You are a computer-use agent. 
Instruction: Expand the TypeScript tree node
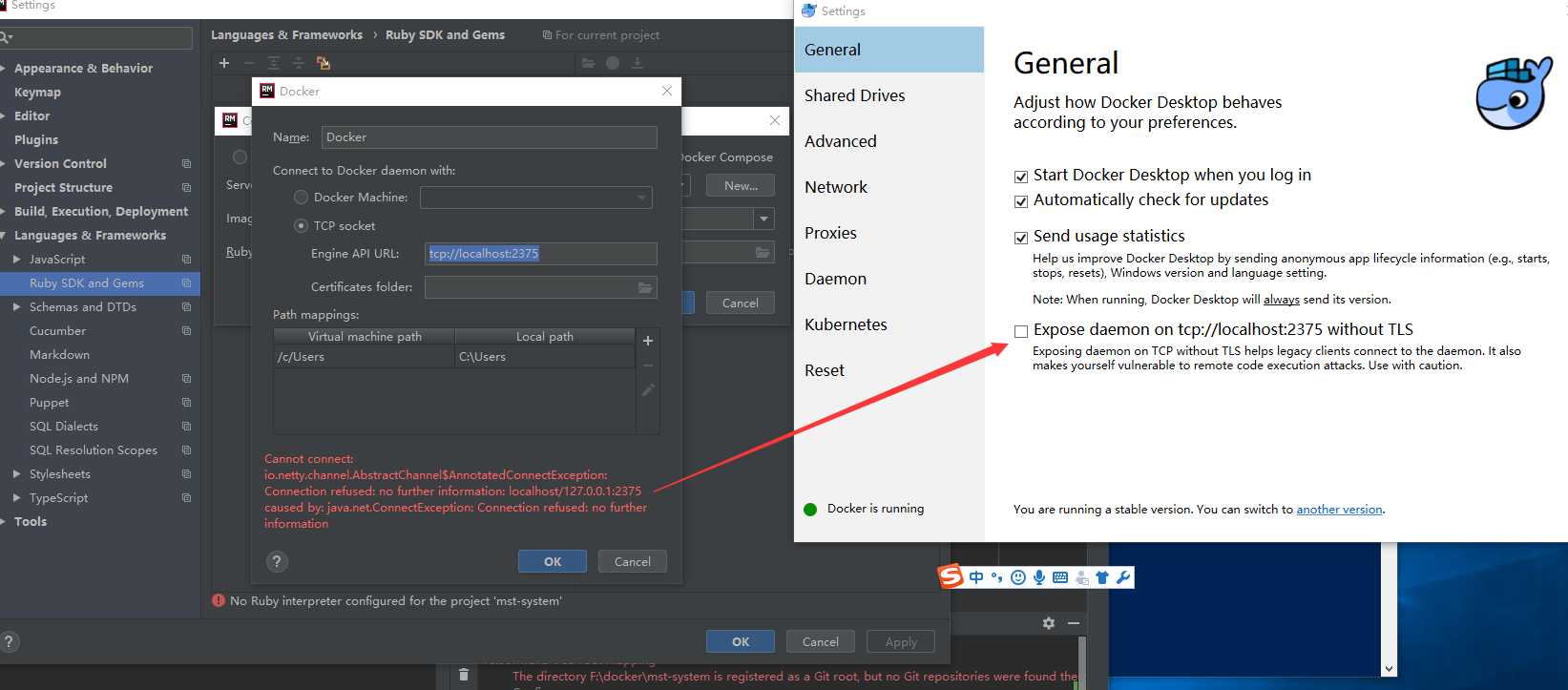pyautogui.click(x=17, y=497)
